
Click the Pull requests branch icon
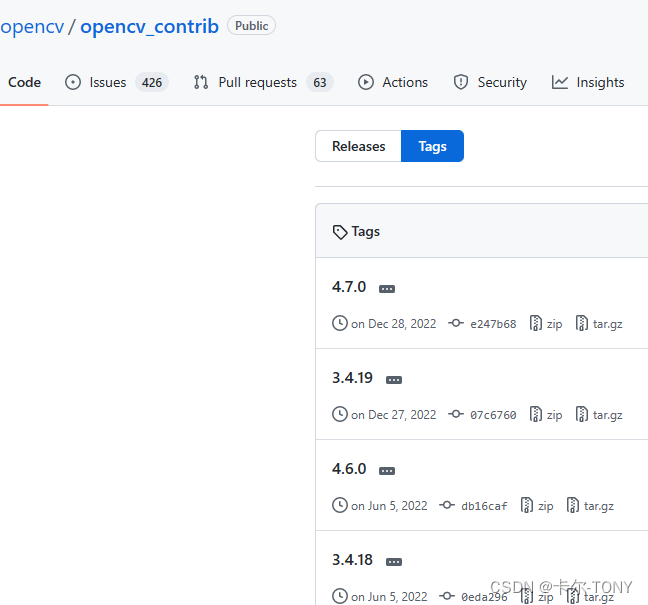[x=201, y=82]
